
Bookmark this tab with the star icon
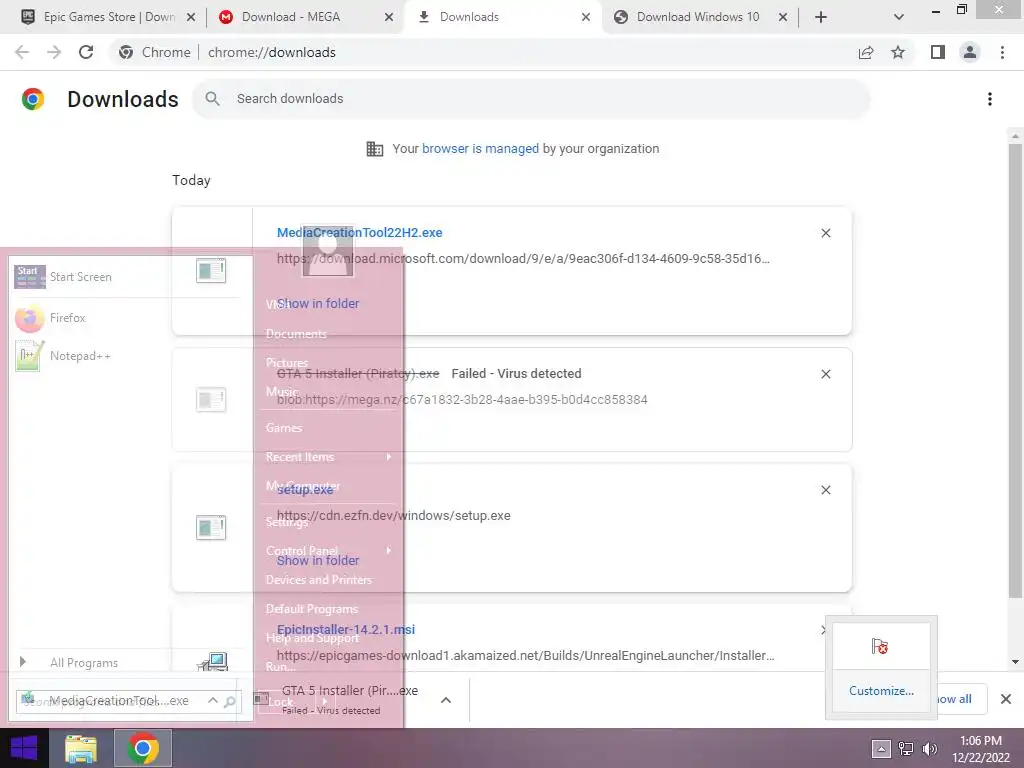pos(898,52)
